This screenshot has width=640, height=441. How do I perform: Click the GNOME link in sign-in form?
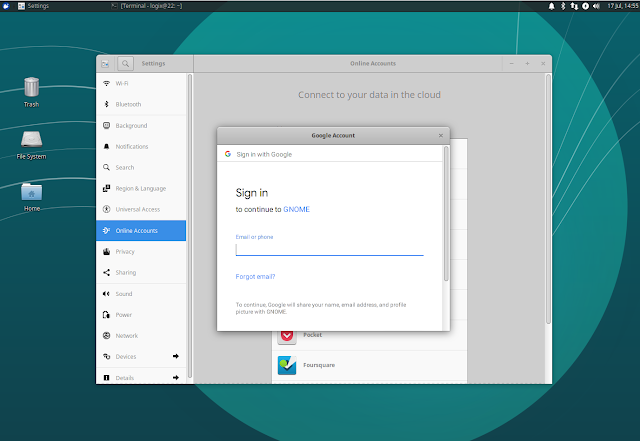click(296, 211)
